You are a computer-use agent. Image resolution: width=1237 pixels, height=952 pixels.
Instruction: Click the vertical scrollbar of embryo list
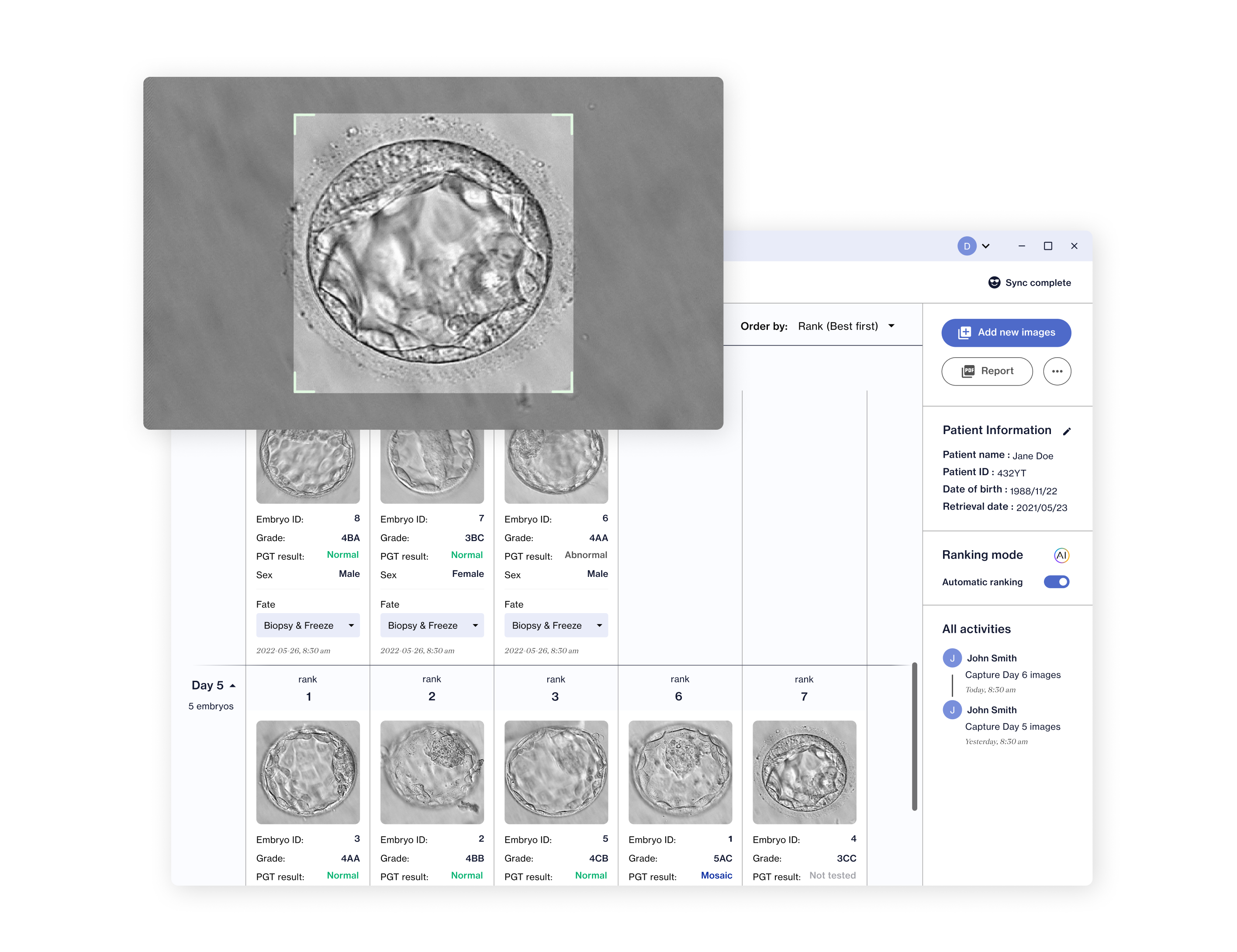pyautogui.click(x=914, y=736)
